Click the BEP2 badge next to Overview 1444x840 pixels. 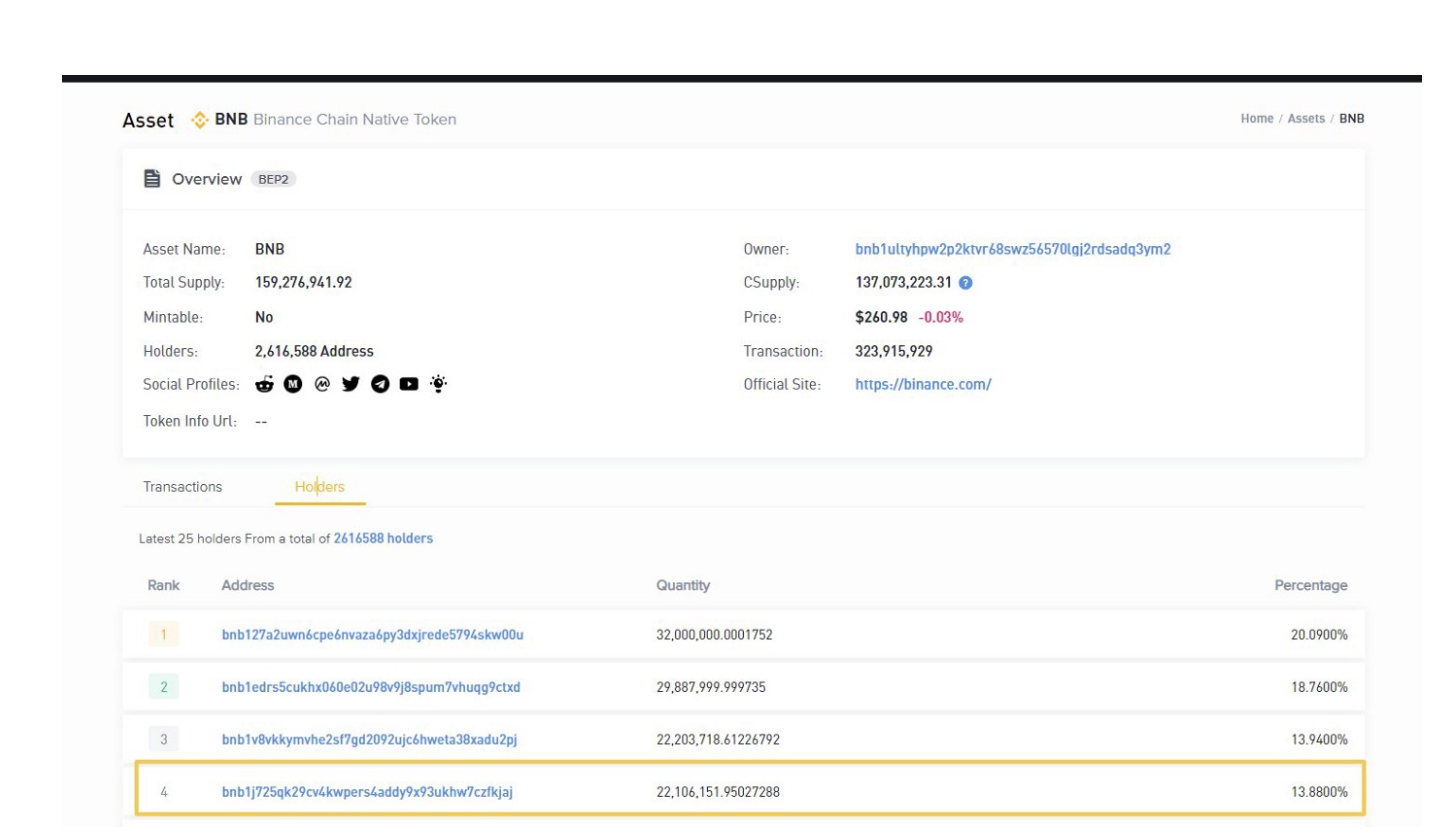click(x=274, y=179)
